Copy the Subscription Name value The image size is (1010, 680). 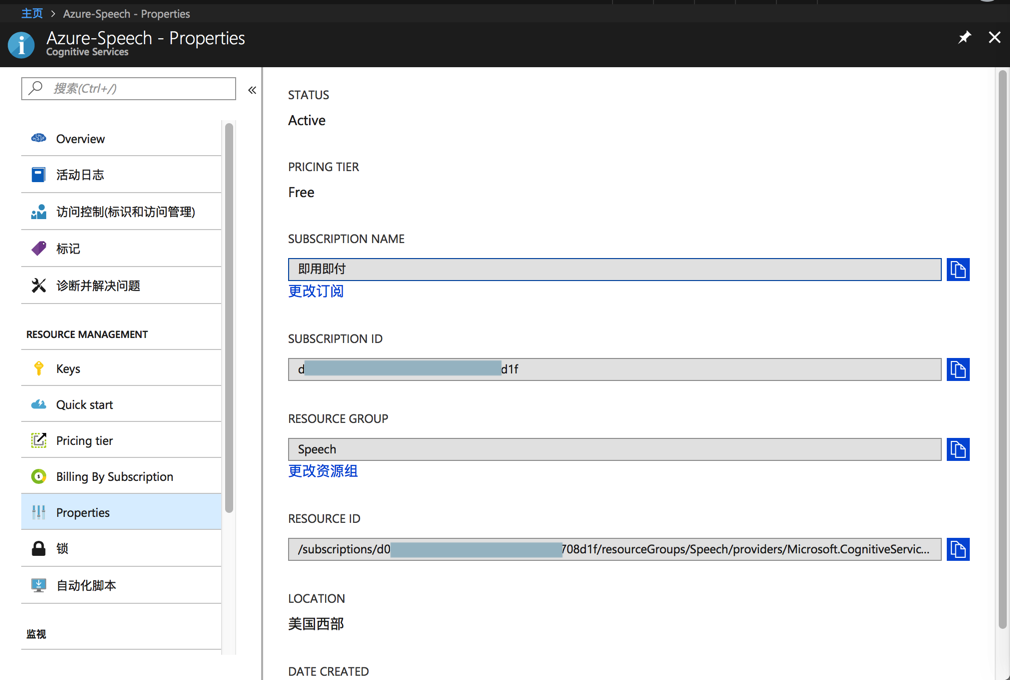click(x=958, y=270)
